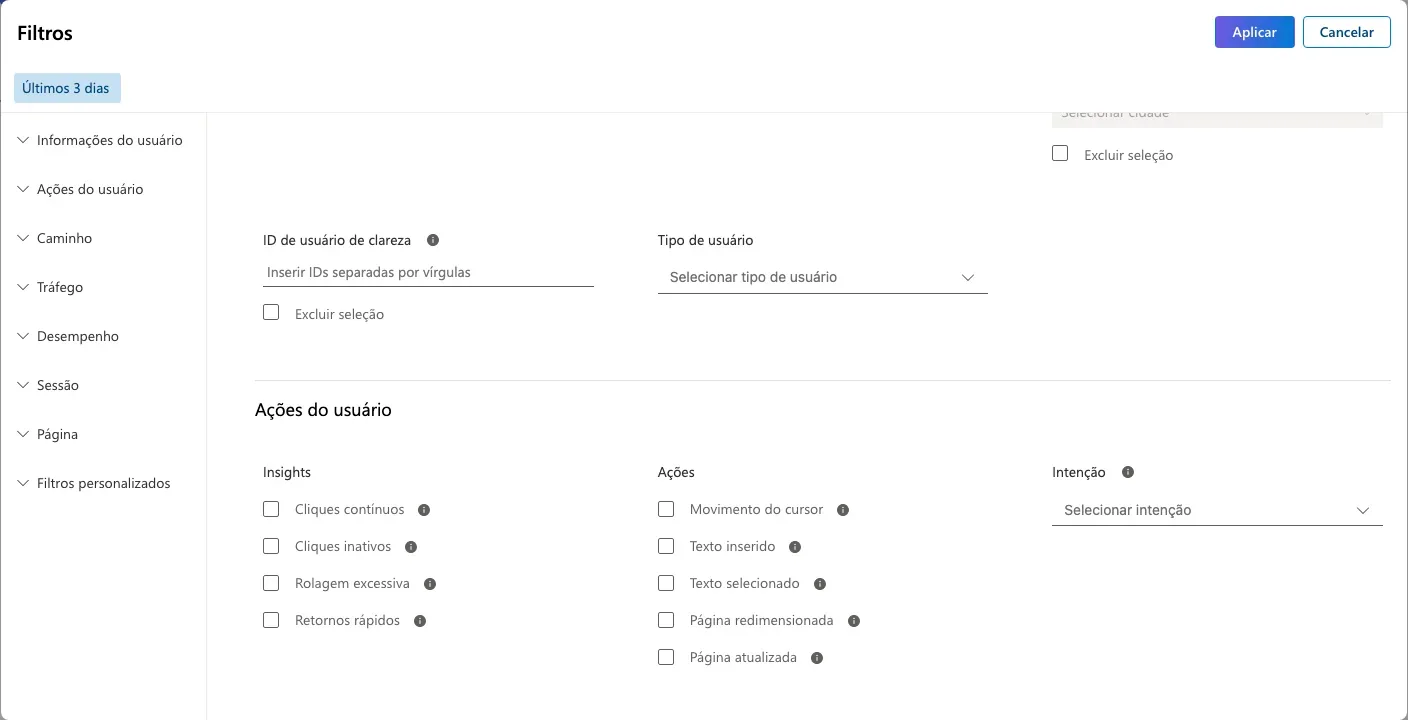Expand Filtros personalizados sidebar section
Screen dimensions: 1408x720
pyautogui.click(x=94, y=484)
